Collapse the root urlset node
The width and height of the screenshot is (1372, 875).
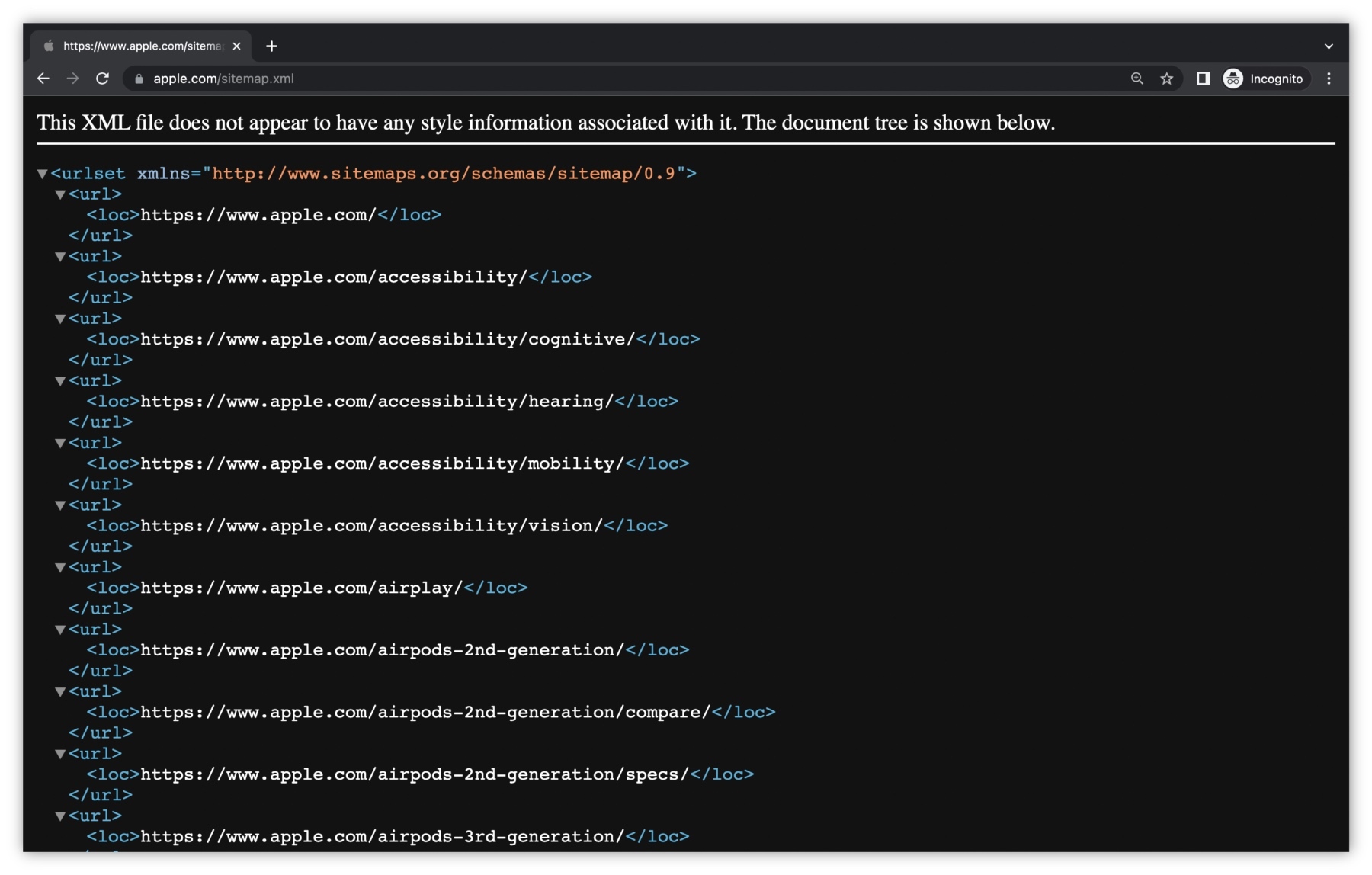point(43,173)
